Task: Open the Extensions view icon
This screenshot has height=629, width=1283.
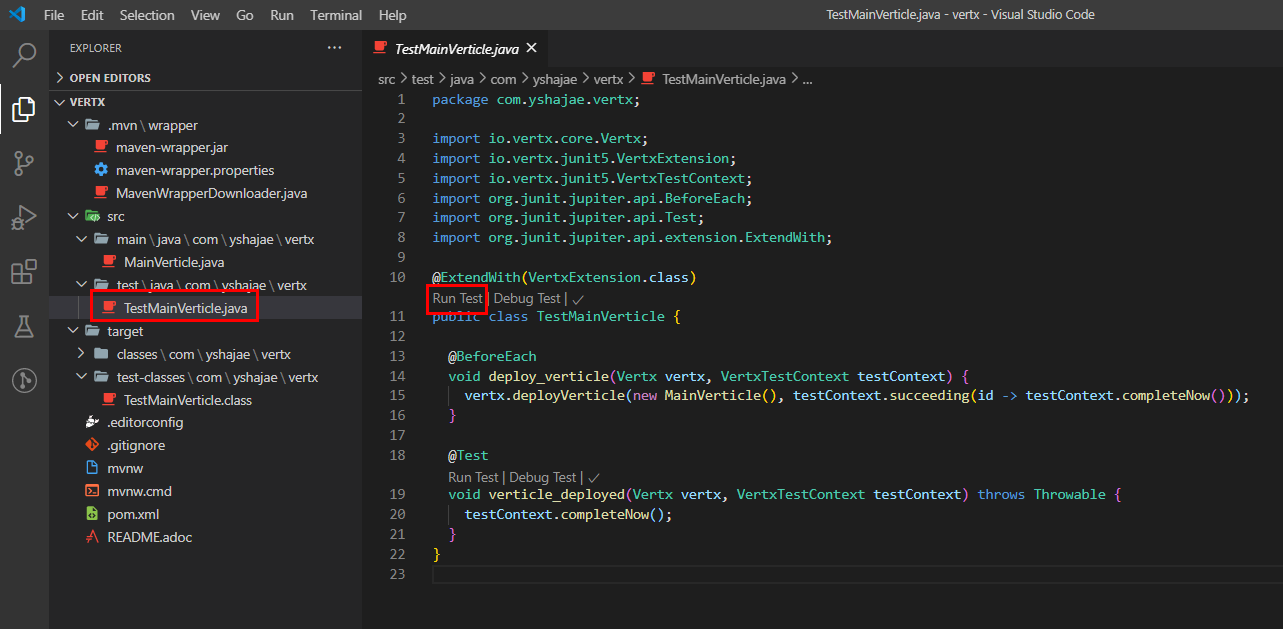Action: click(x=24, y=272)
